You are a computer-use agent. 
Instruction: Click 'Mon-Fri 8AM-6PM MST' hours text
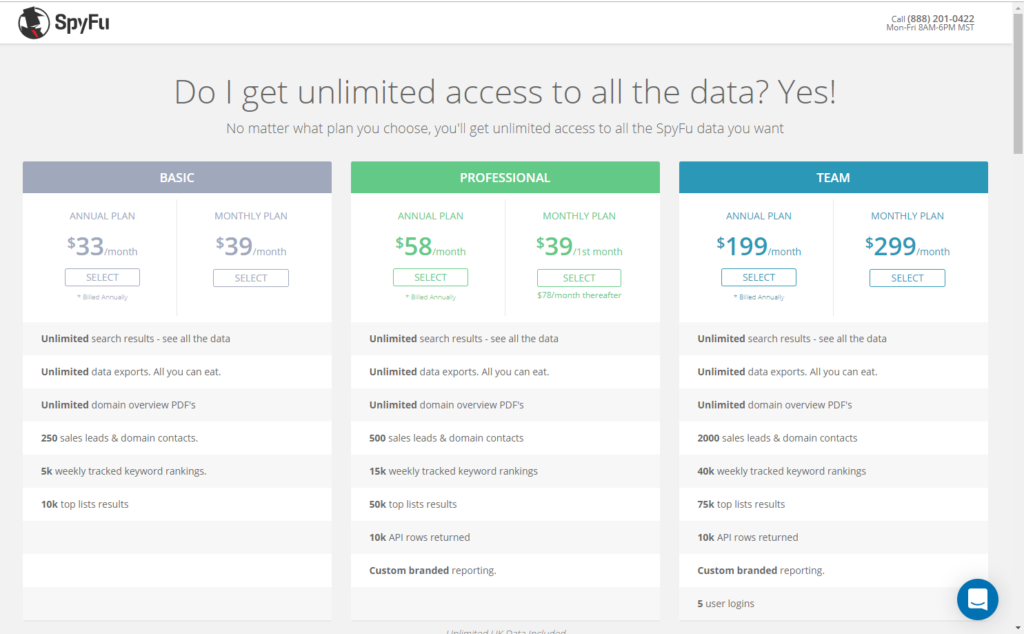pos(930,27)
